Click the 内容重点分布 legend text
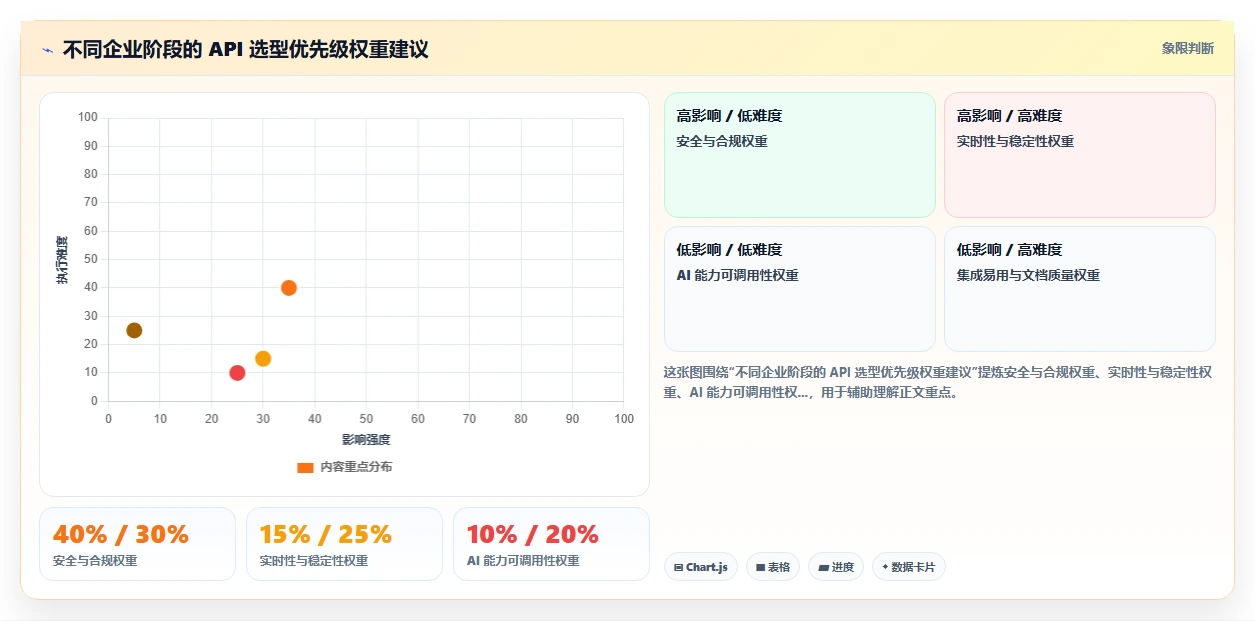Image resolution: width=1255 pixels, height=621 pixels. coord(356,467)
